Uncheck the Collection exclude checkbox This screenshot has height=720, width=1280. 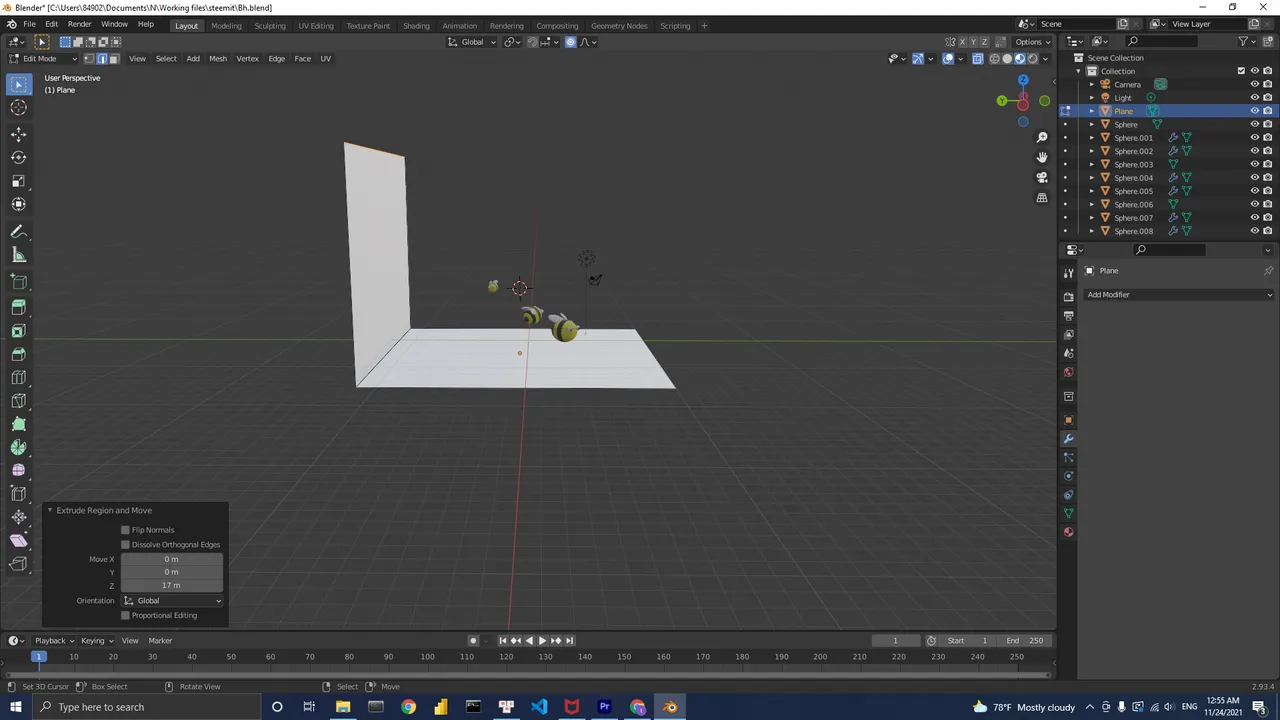point(1242,71)
